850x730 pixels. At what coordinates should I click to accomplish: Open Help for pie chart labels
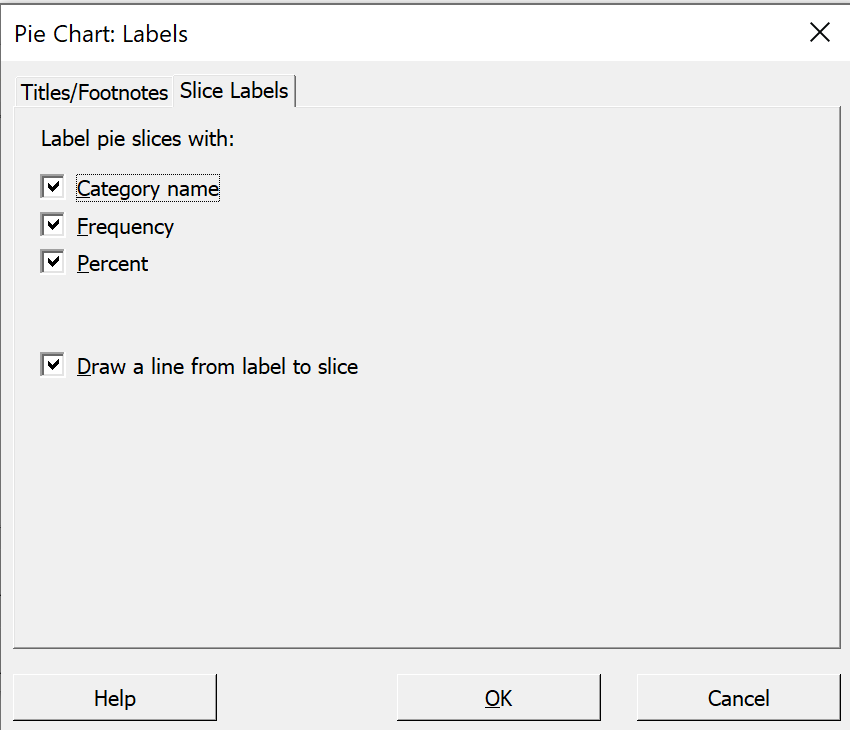click(x=115, y=697)
